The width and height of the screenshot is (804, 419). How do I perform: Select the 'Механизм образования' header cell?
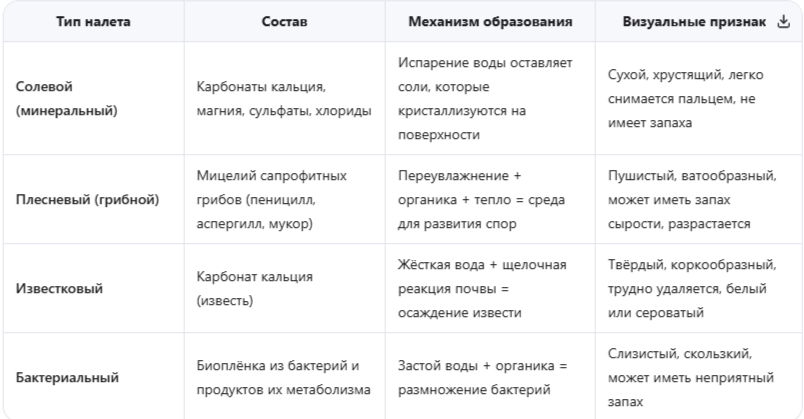point(490,22)
